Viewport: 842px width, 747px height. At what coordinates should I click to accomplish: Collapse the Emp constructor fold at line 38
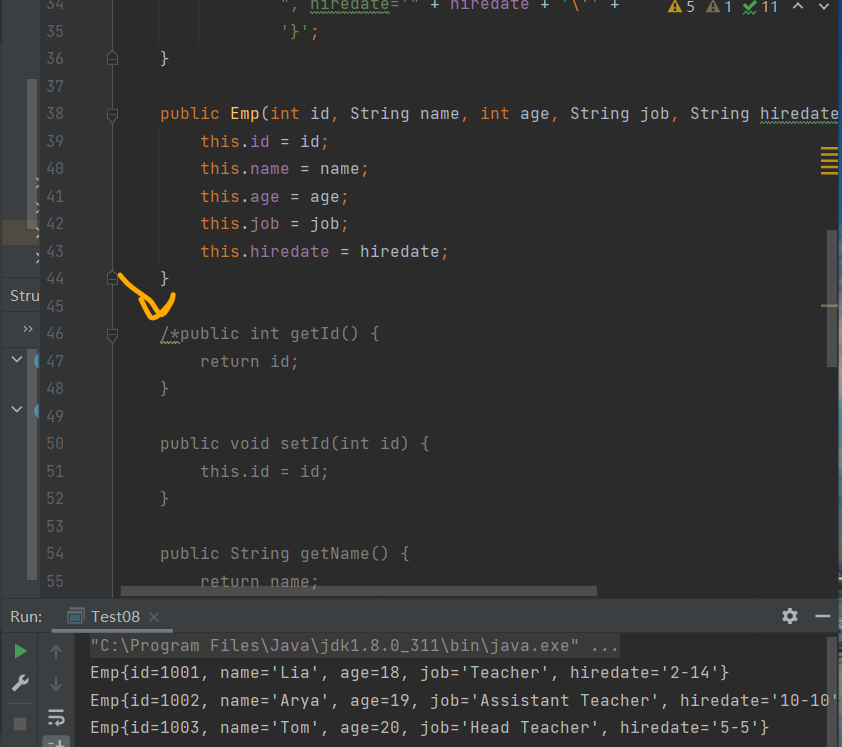[112, 114]
